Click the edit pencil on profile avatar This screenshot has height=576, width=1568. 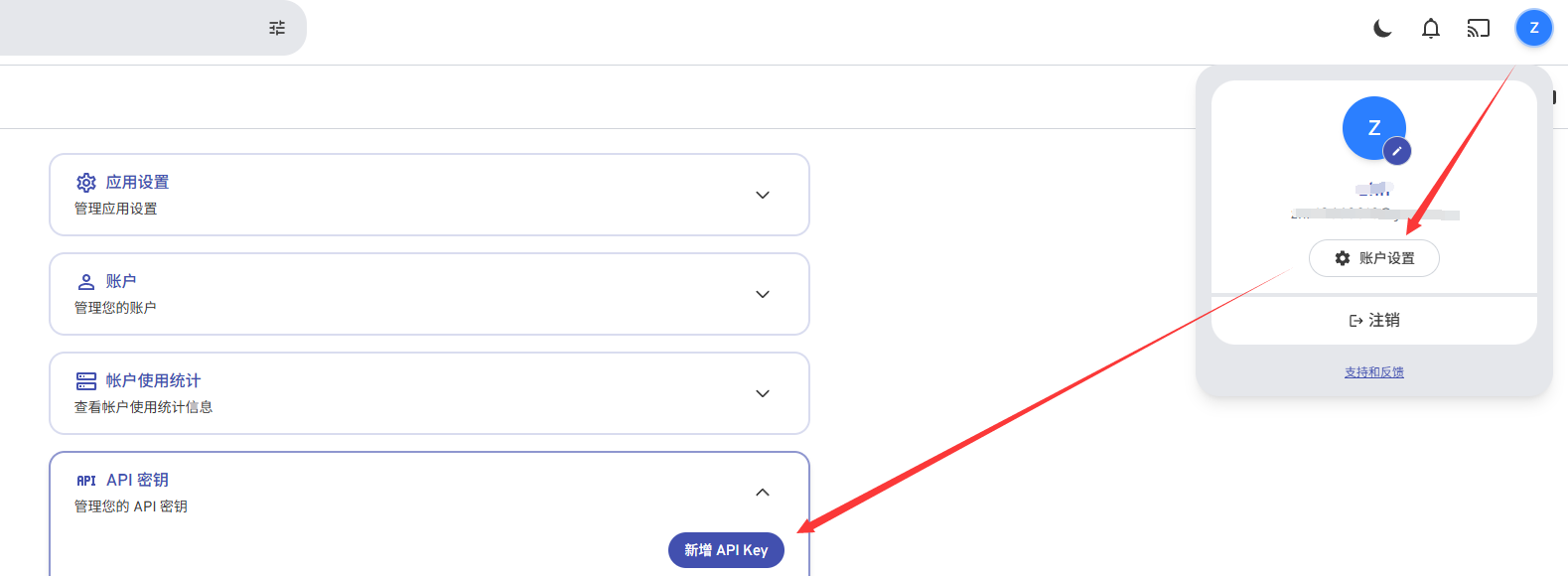click(1397, 151)
